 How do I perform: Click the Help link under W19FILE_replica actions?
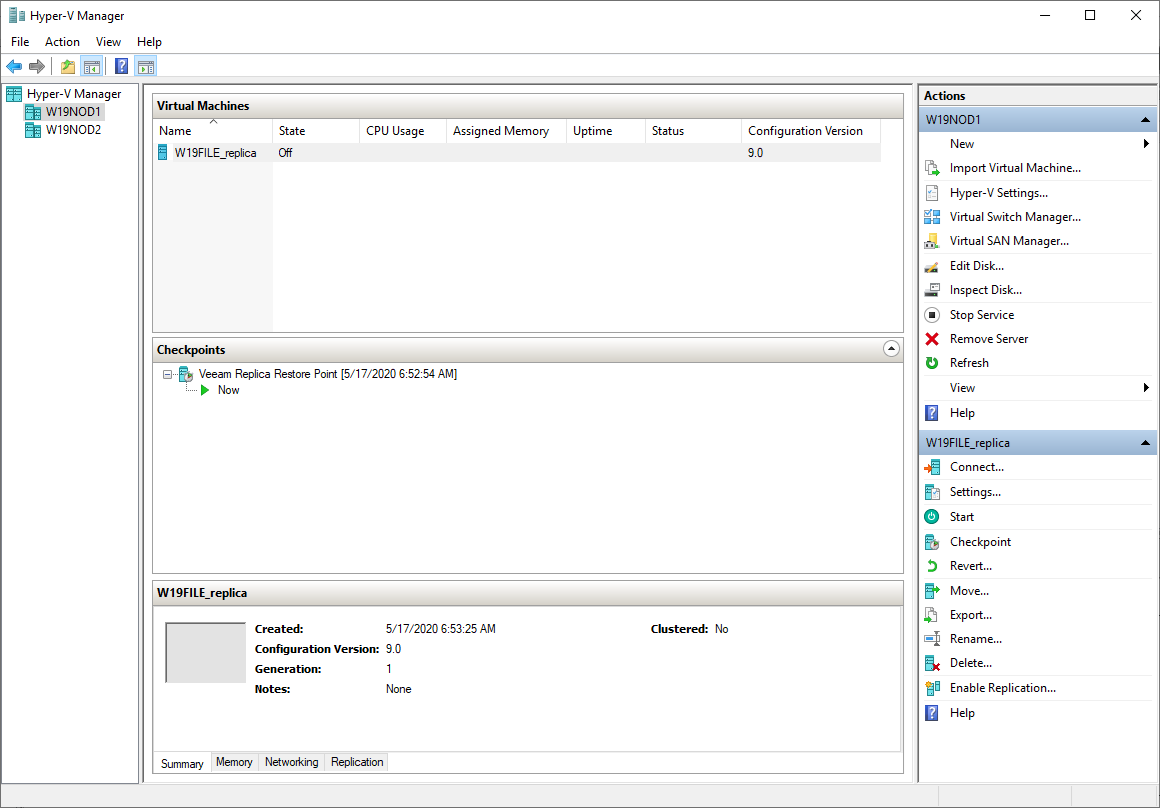click(962, 713)
